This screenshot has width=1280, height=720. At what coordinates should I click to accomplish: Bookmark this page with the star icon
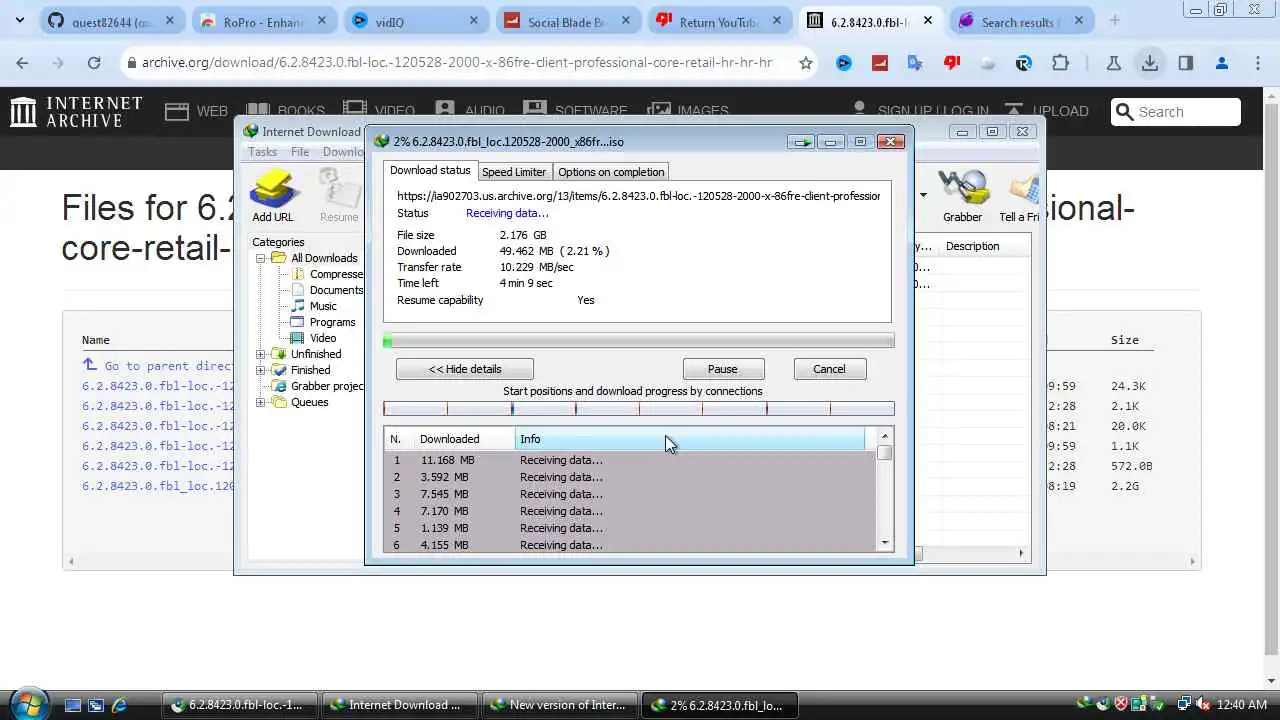pos(806,63)
